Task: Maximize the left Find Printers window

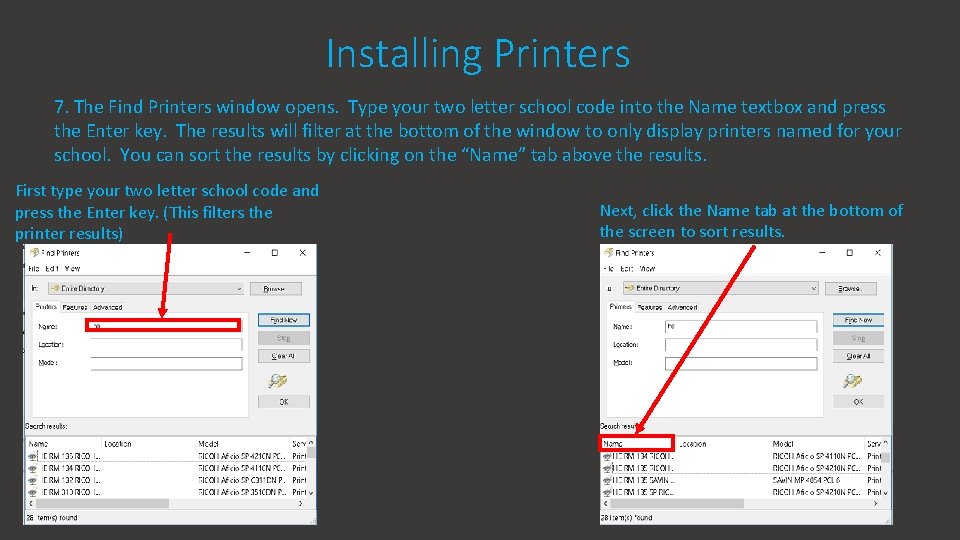Action: point(275,253)
